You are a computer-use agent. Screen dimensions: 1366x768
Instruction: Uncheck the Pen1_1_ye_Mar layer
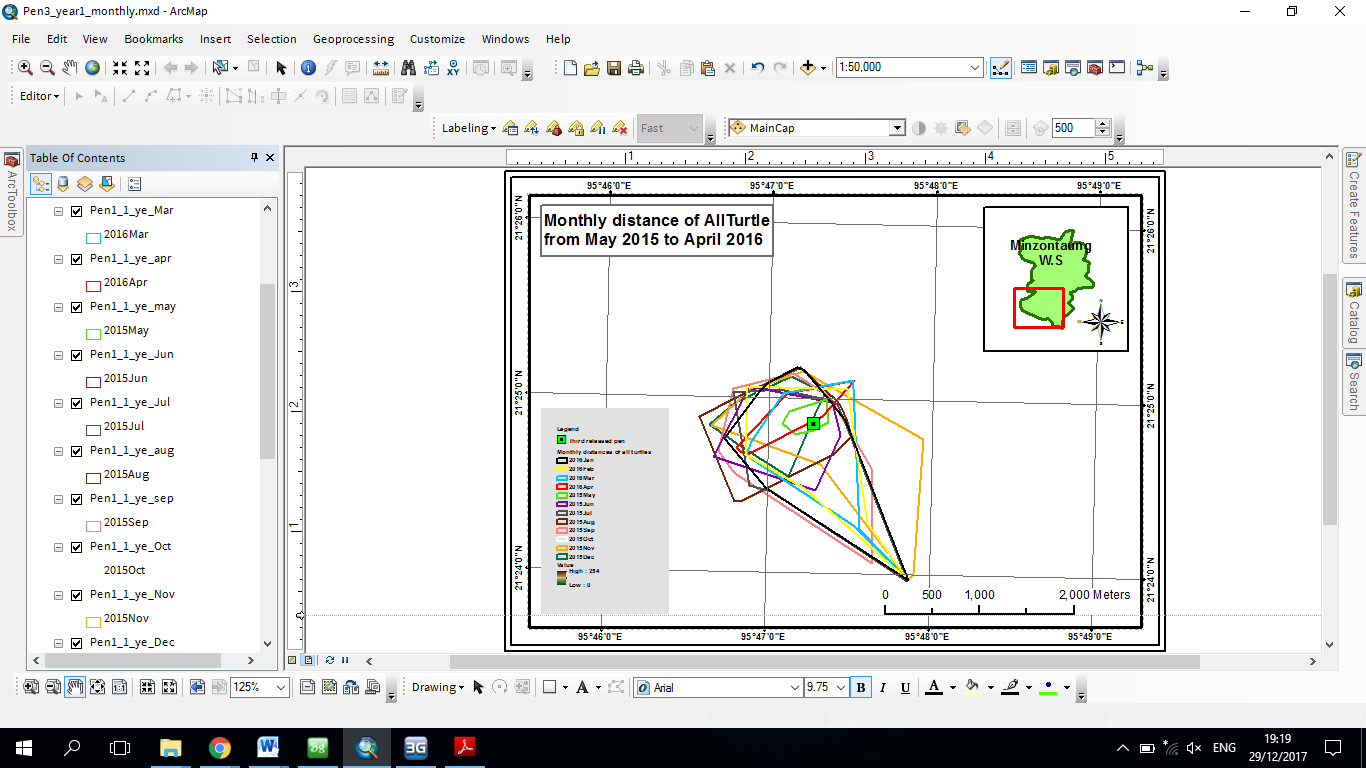pyautogui.click(x=77, y=211)
